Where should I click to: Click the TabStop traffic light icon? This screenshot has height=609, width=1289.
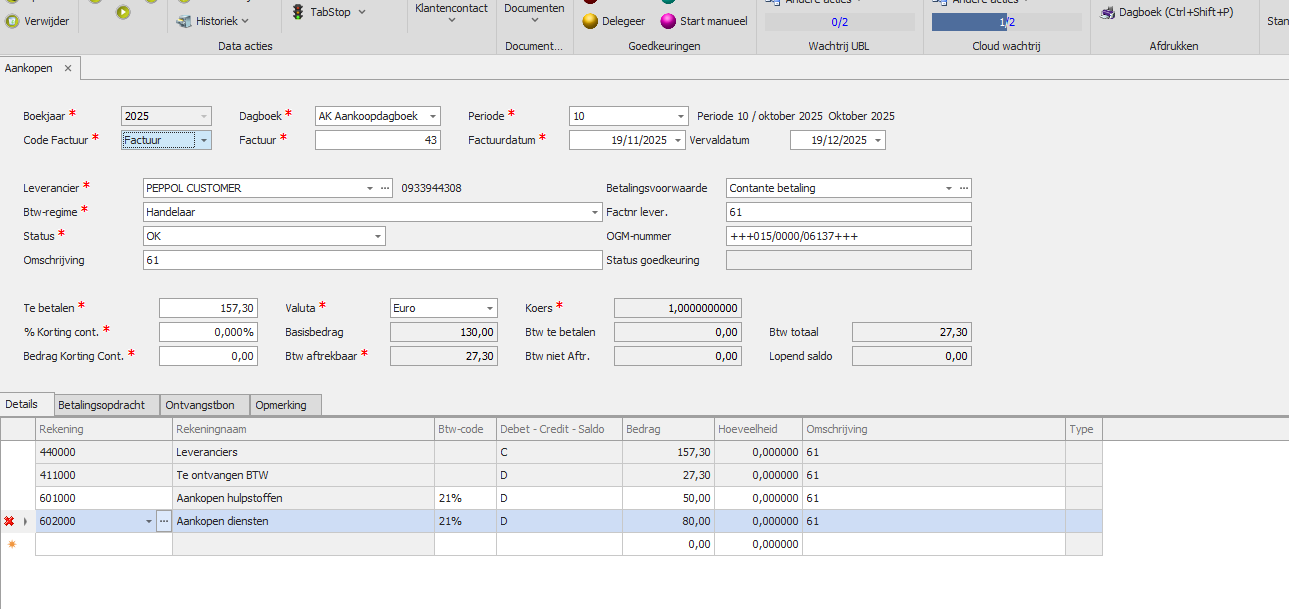click(x=299, y=12)
